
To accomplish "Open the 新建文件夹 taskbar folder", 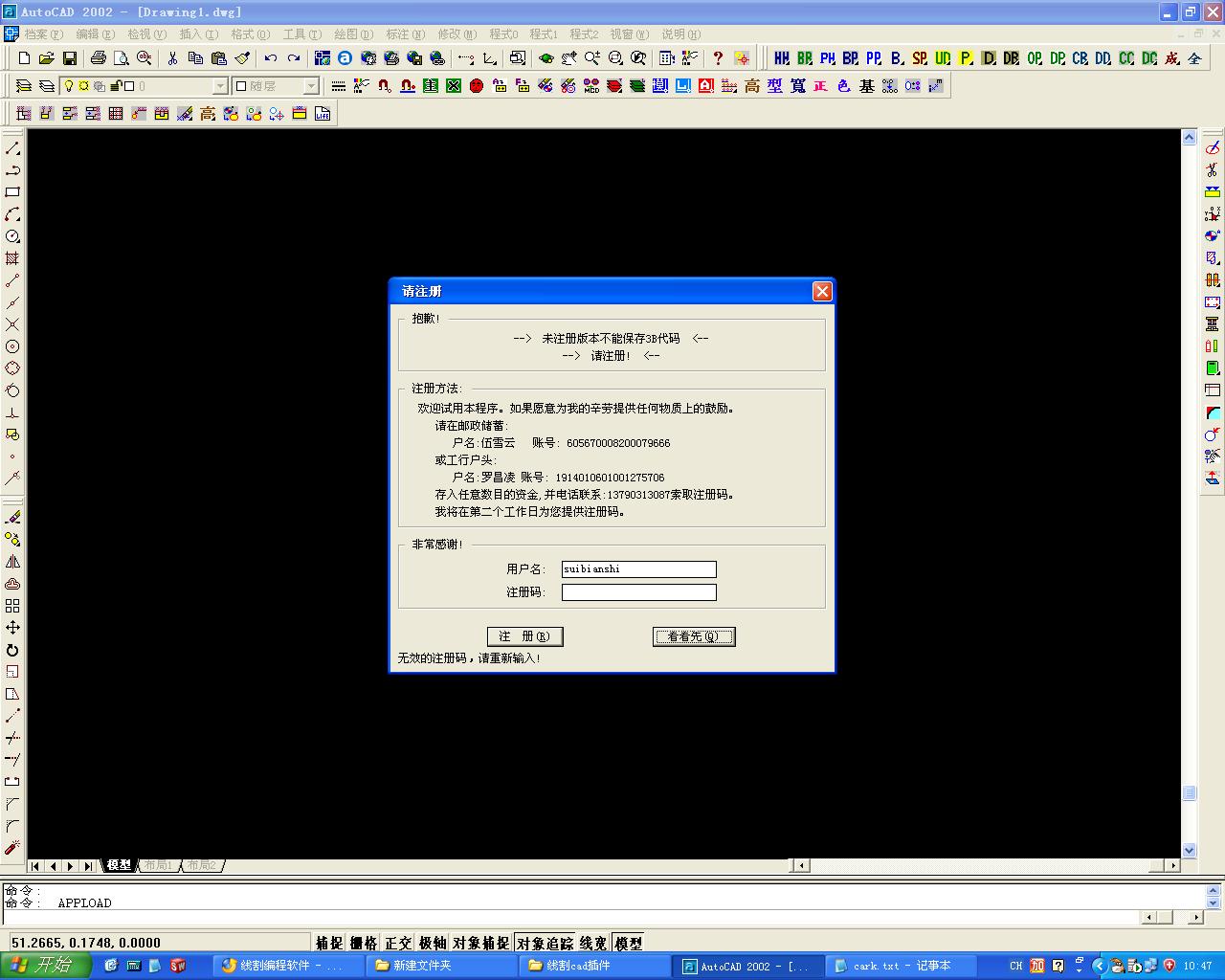I will click(442, 966).
